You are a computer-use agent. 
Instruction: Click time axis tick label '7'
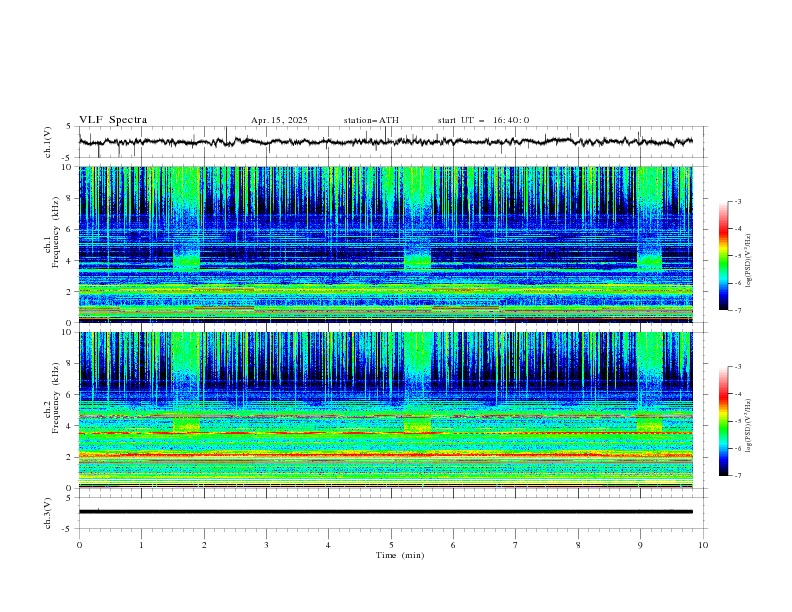[x=515, y=545]
